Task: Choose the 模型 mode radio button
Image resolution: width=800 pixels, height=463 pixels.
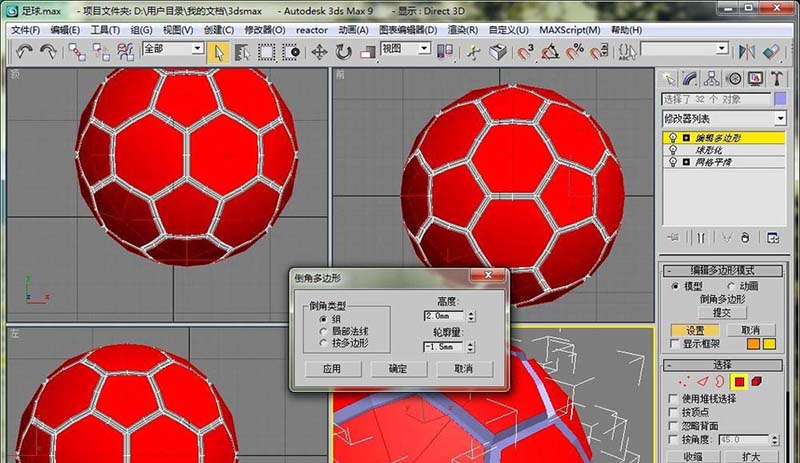Action: pyautogui.click(x=675, y=286)
